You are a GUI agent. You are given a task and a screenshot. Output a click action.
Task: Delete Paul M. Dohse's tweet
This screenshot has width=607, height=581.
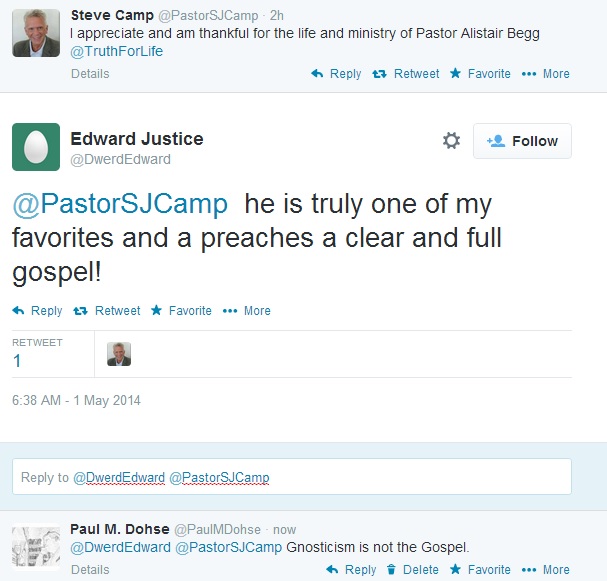tap(412, 570)
